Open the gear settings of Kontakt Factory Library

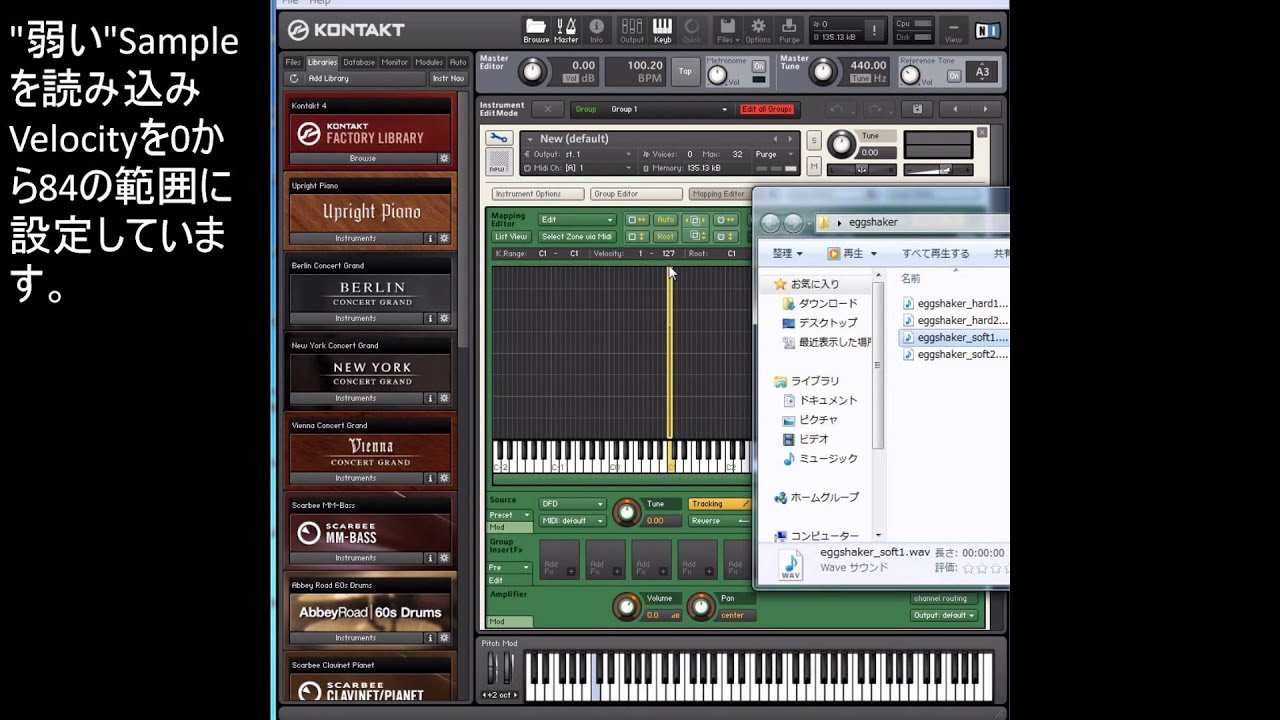point(444,158)
